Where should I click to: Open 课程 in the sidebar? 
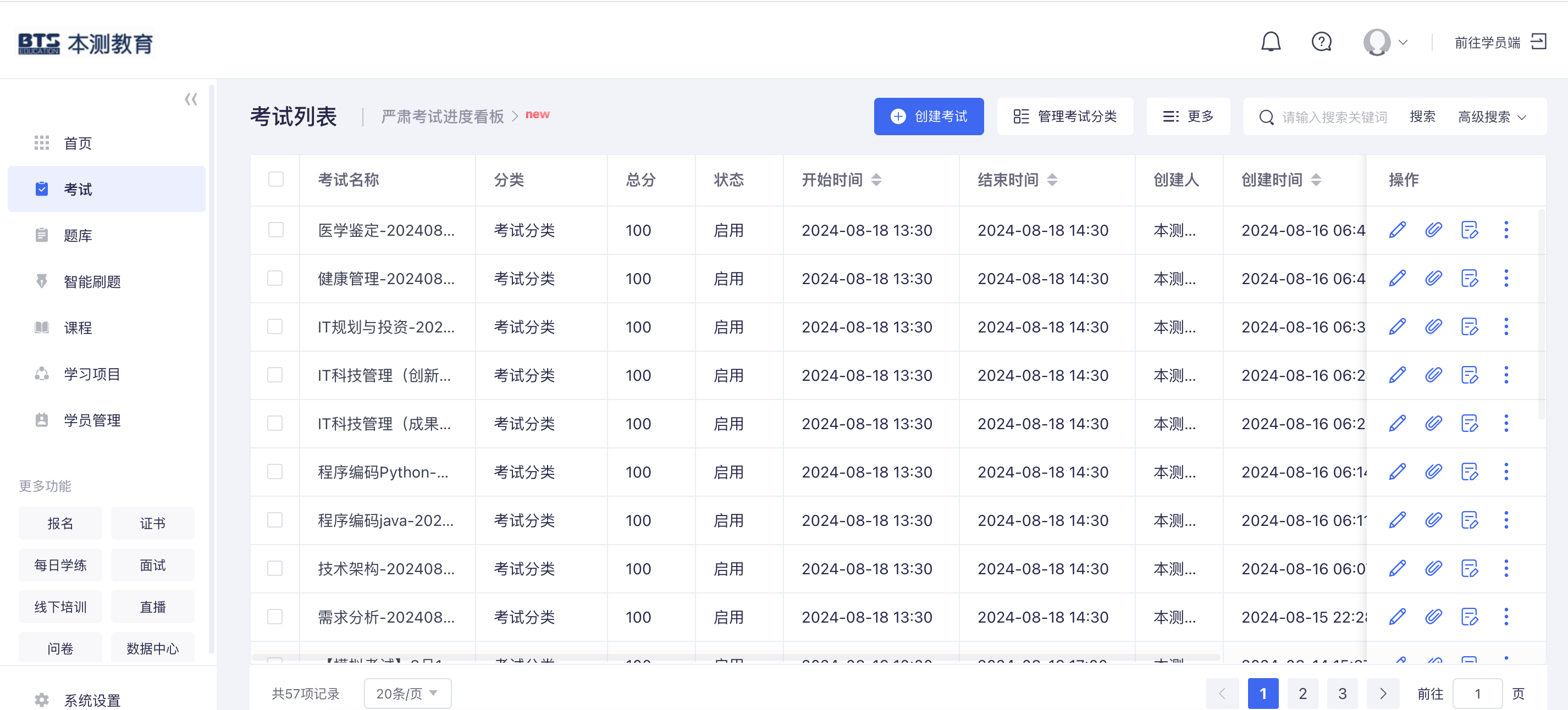click(x=107, y=328)
